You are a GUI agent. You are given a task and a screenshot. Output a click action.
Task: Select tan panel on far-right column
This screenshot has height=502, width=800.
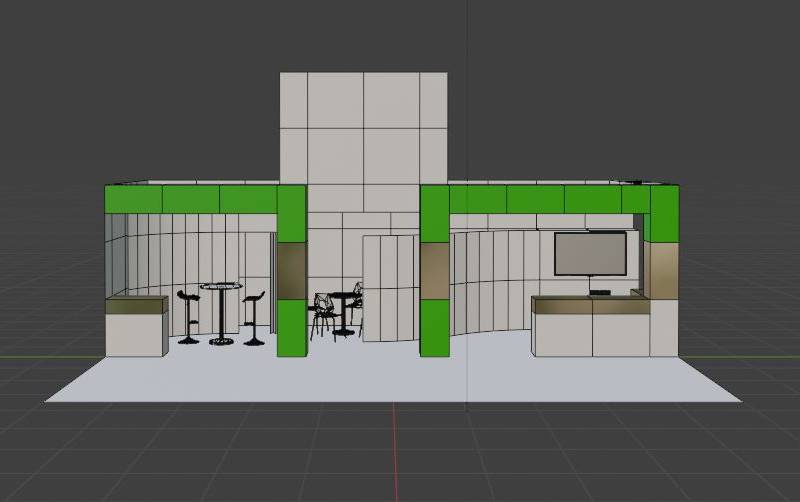pos(662,268)
